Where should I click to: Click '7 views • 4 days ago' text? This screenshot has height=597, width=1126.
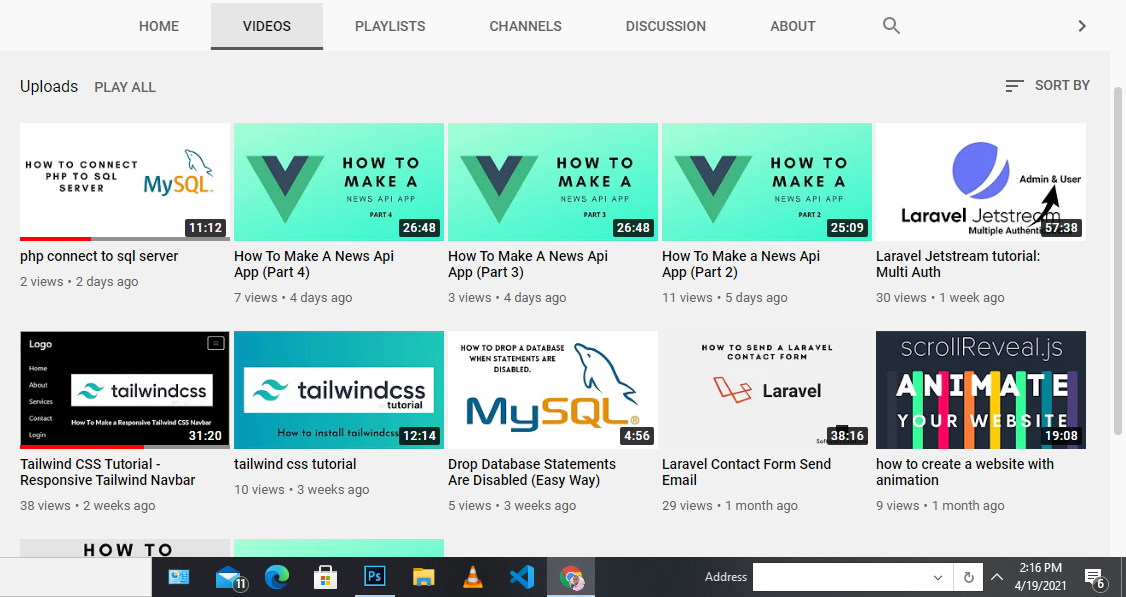(x=293, y=297)
